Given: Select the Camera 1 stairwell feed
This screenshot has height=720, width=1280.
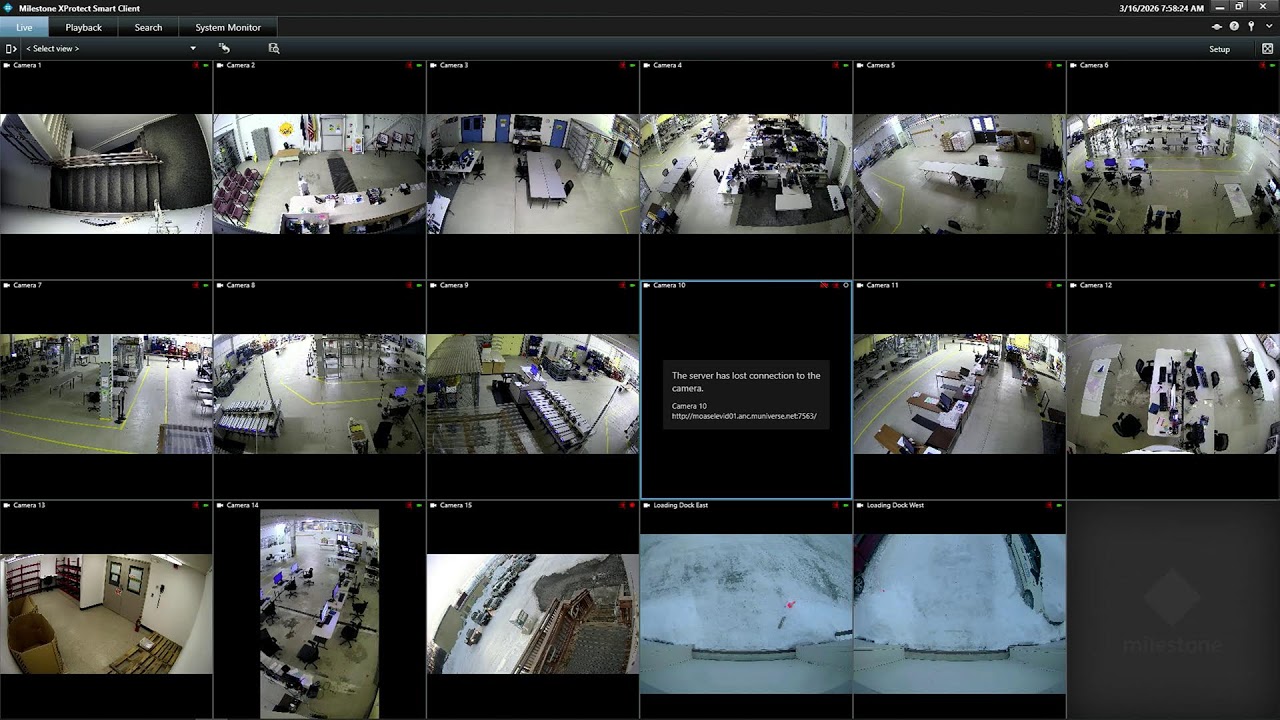Looking at the screenshot, I should coord(106,174).
